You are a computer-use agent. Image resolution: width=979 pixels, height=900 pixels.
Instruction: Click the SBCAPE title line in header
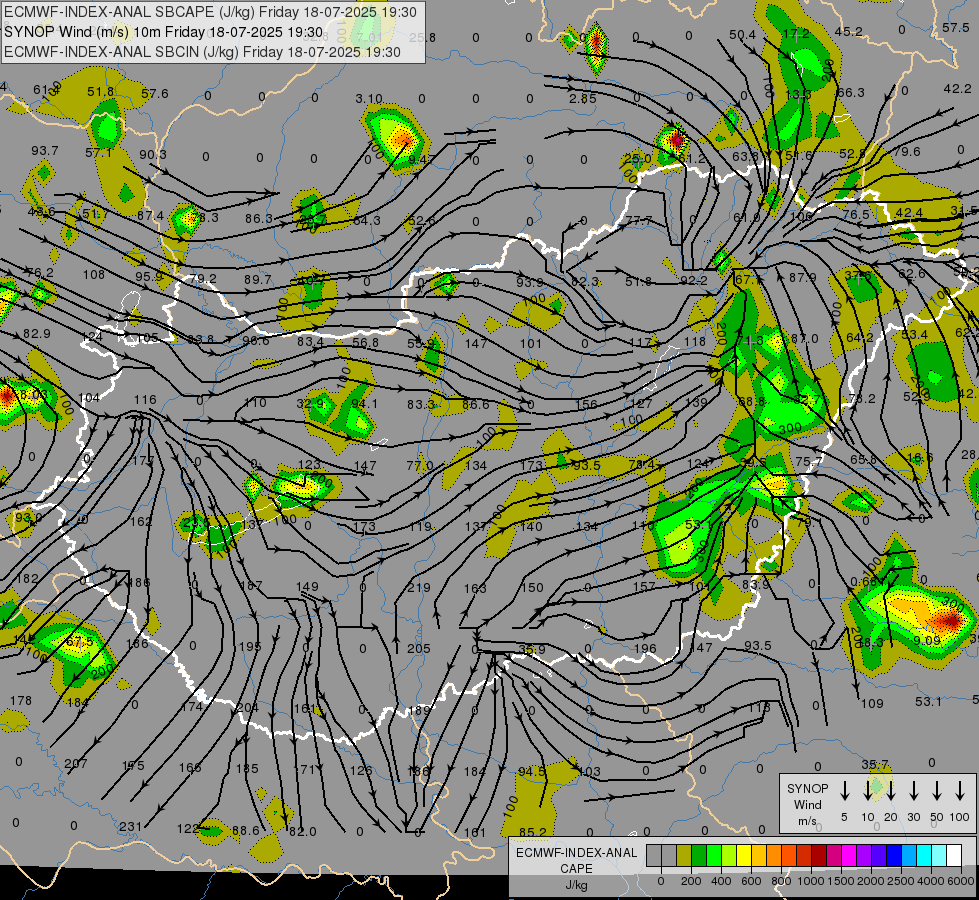click(210, 12)
